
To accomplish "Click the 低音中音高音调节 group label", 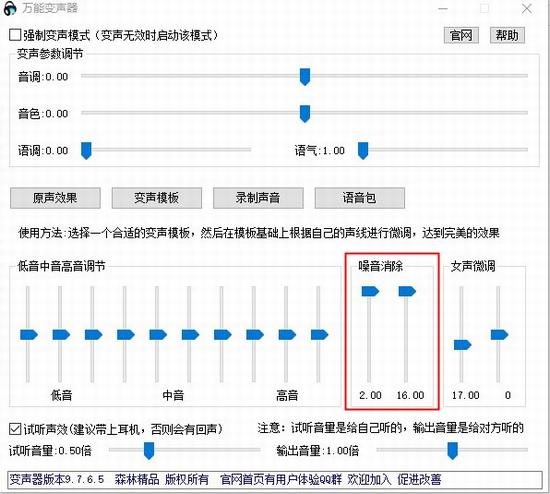I will (x=61, y=266).
